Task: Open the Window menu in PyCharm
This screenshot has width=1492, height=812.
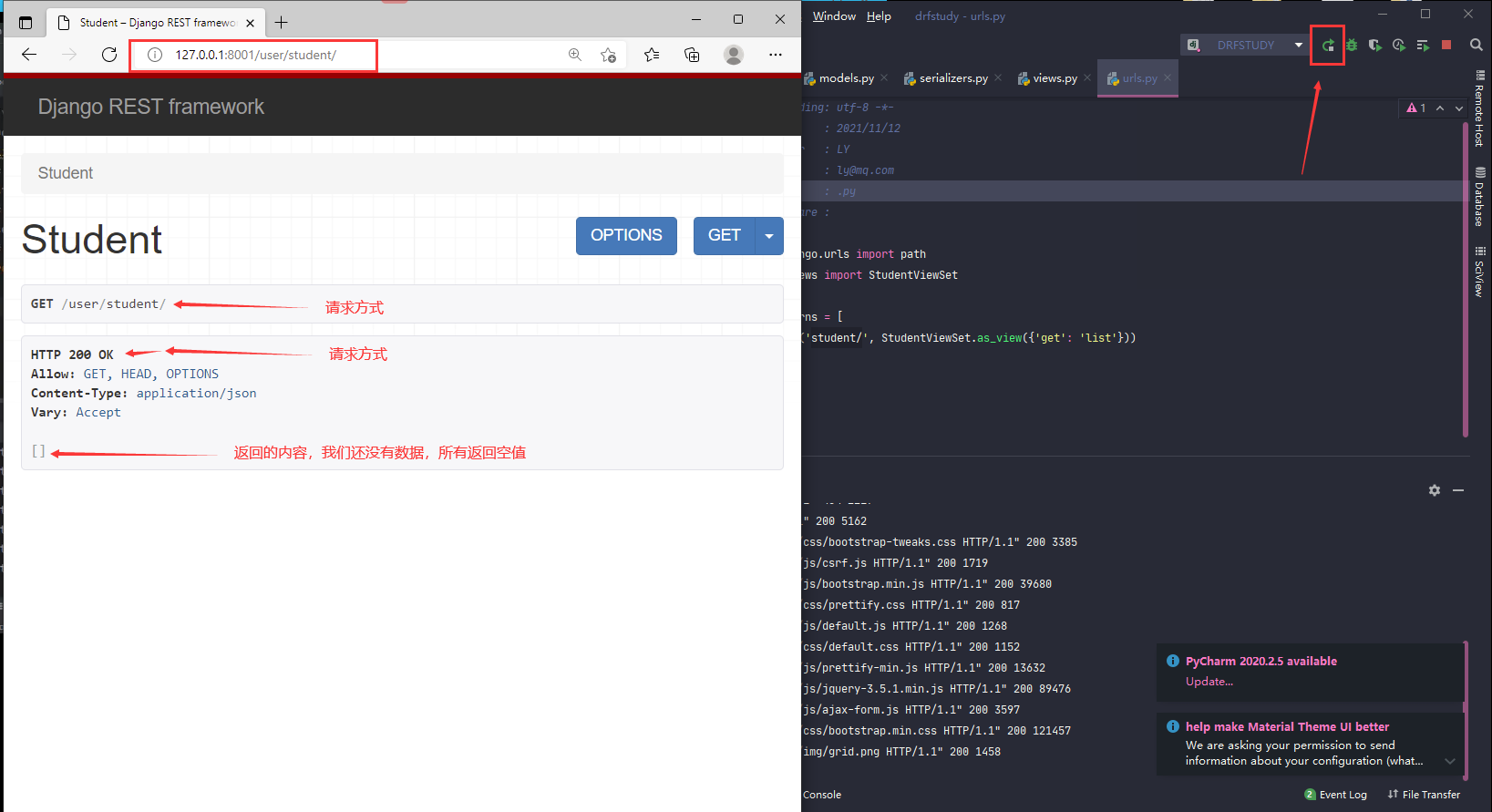Action: pyautogui.click(x=834, y=16)
